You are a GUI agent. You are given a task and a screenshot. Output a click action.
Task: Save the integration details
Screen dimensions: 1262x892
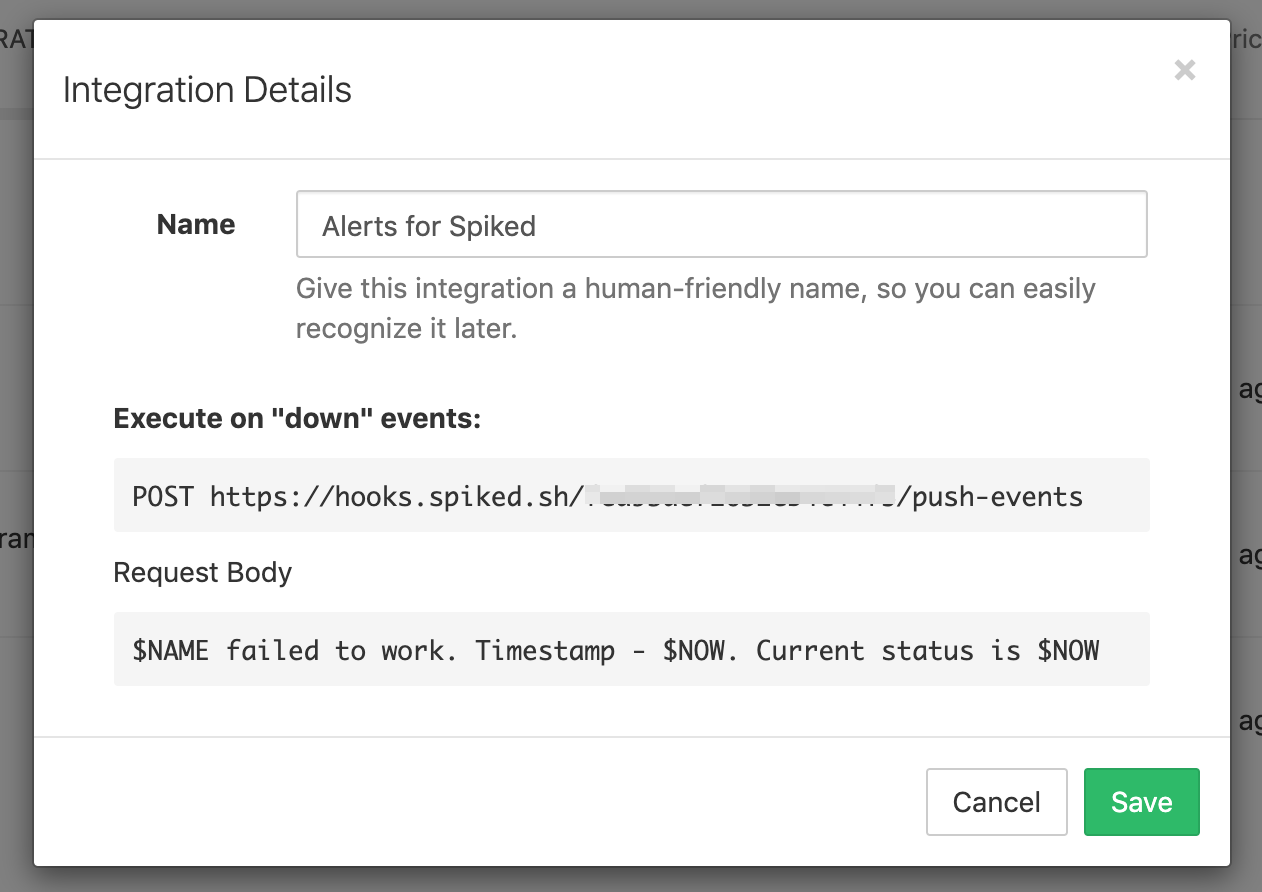[x=1141, y=802]
